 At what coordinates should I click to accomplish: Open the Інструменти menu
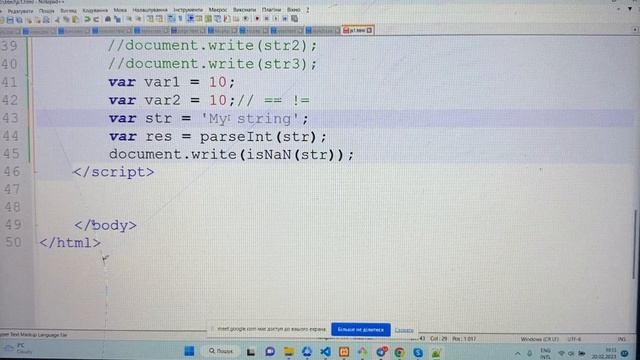pos(188,10)
